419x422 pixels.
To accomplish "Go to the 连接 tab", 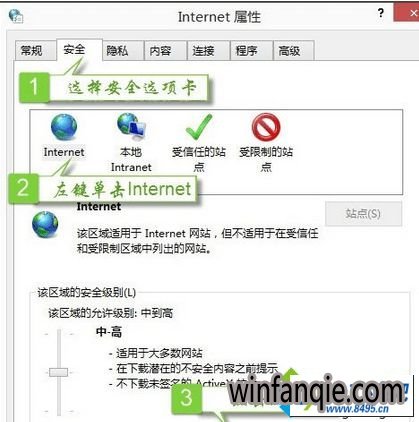I will (203, 51).
